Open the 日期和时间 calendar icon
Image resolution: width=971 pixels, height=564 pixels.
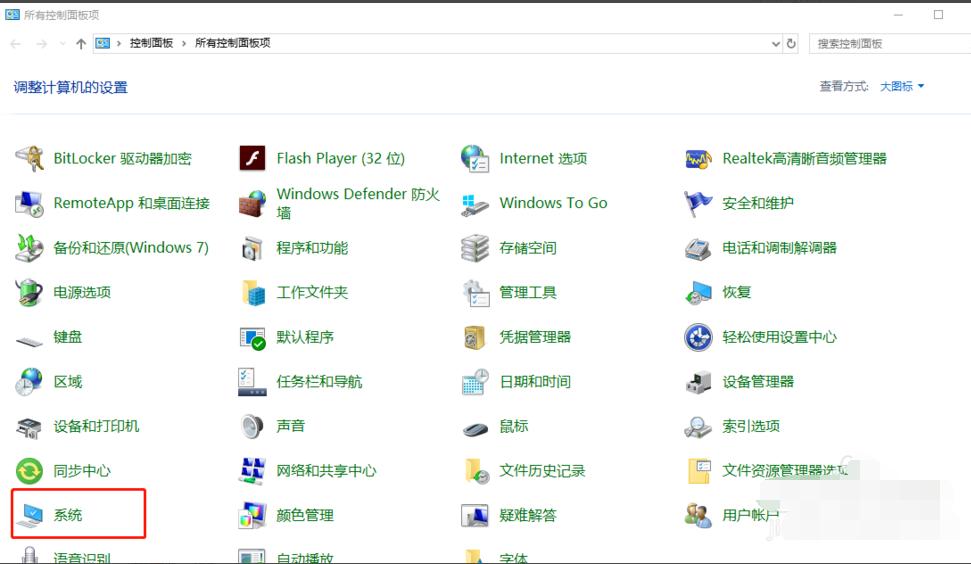[475, 381]
